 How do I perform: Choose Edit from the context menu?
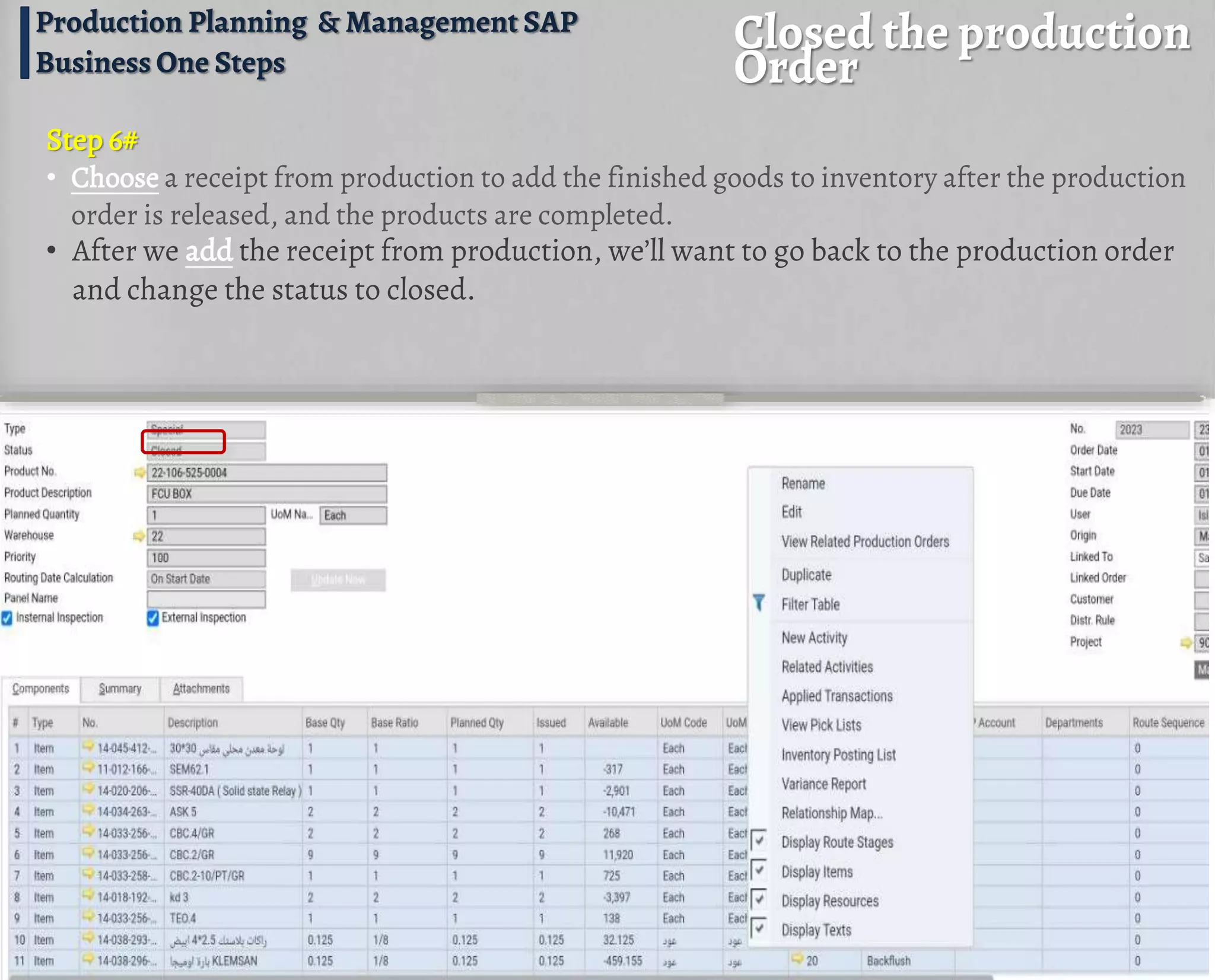point(791,512)
